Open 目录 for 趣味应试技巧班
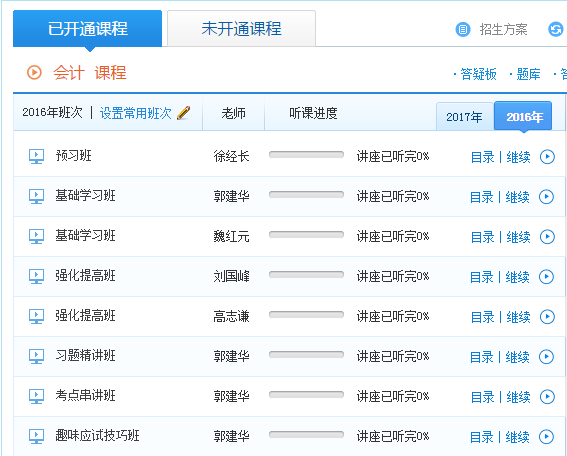This screenshot has height=456, width=567. (482, 437)
